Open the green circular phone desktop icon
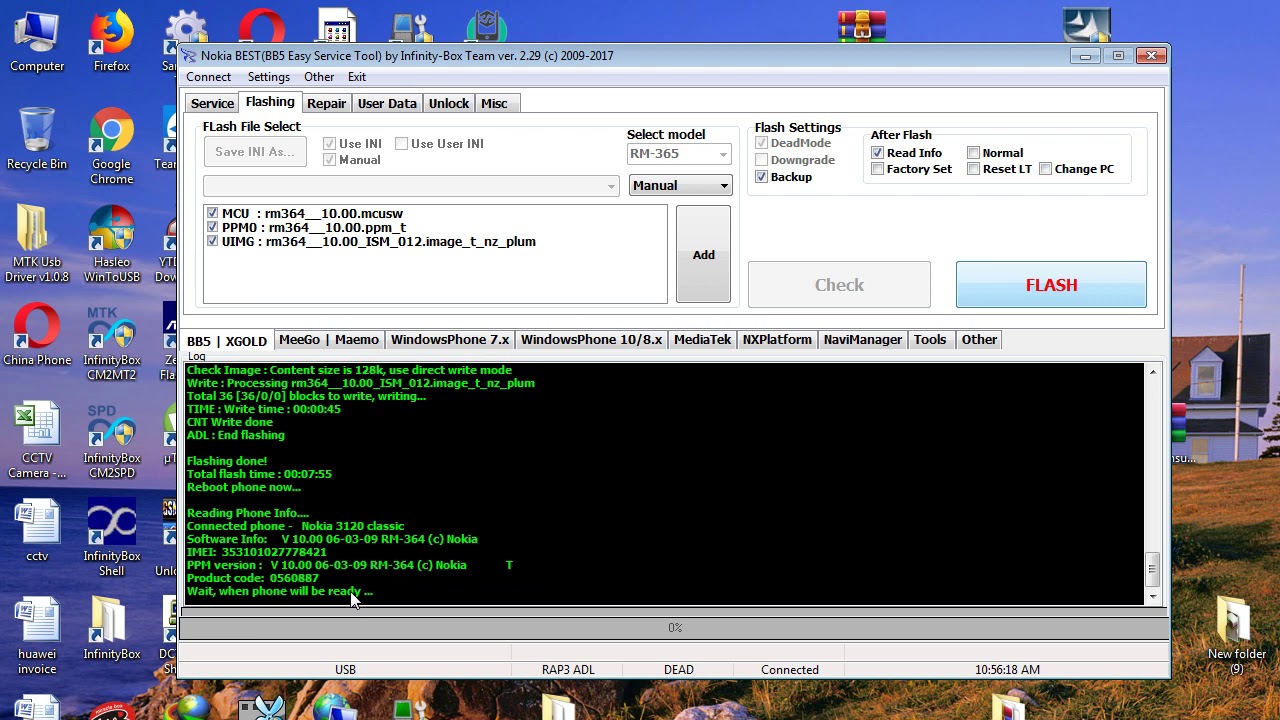Image resolution: width=1280 pixels, height=720 pixels. point(486,28)
